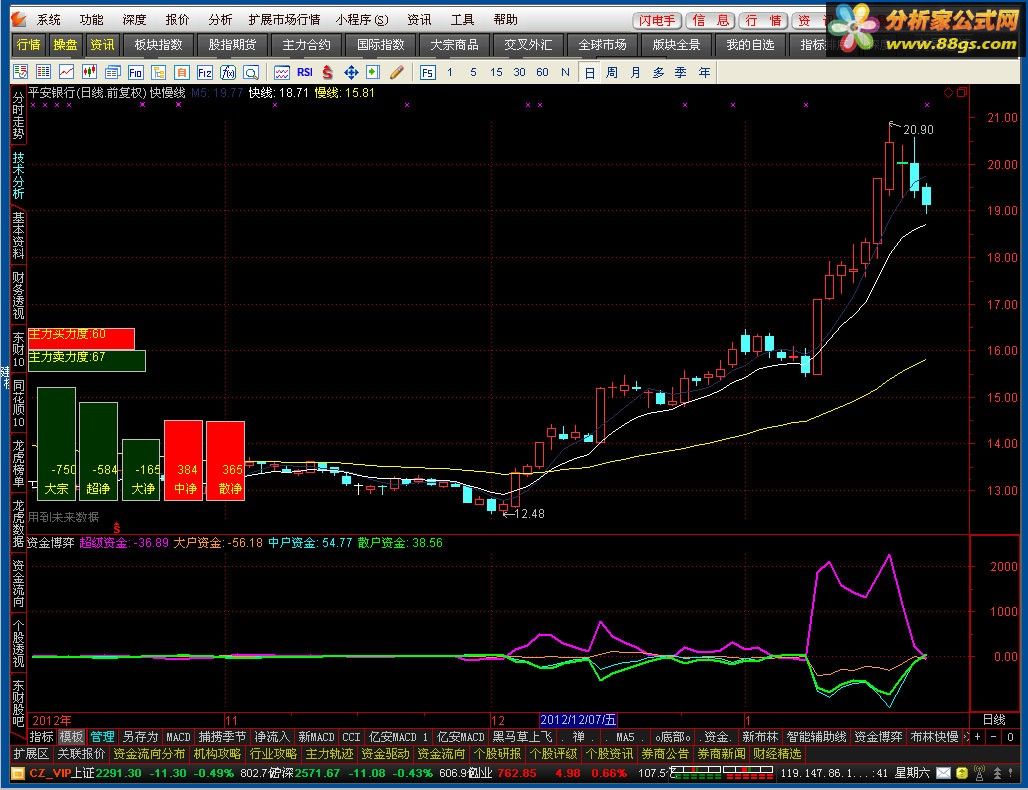The width and height of the screenshot is (1028, 790).
Task: Select the yearly 年 period
Action: (x=704, y=72)
